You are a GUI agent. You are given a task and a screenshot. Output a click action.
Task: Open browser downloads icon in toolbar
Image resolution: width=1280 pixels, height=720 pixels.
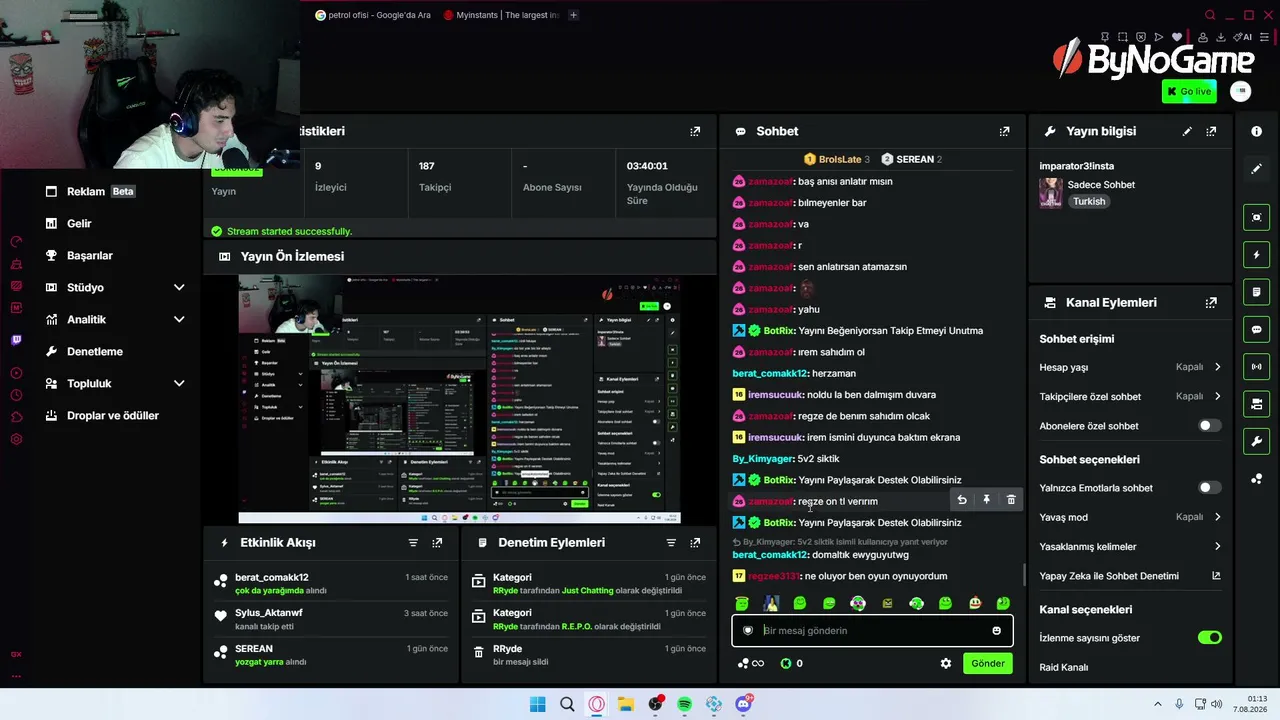tap(1223, 37)
